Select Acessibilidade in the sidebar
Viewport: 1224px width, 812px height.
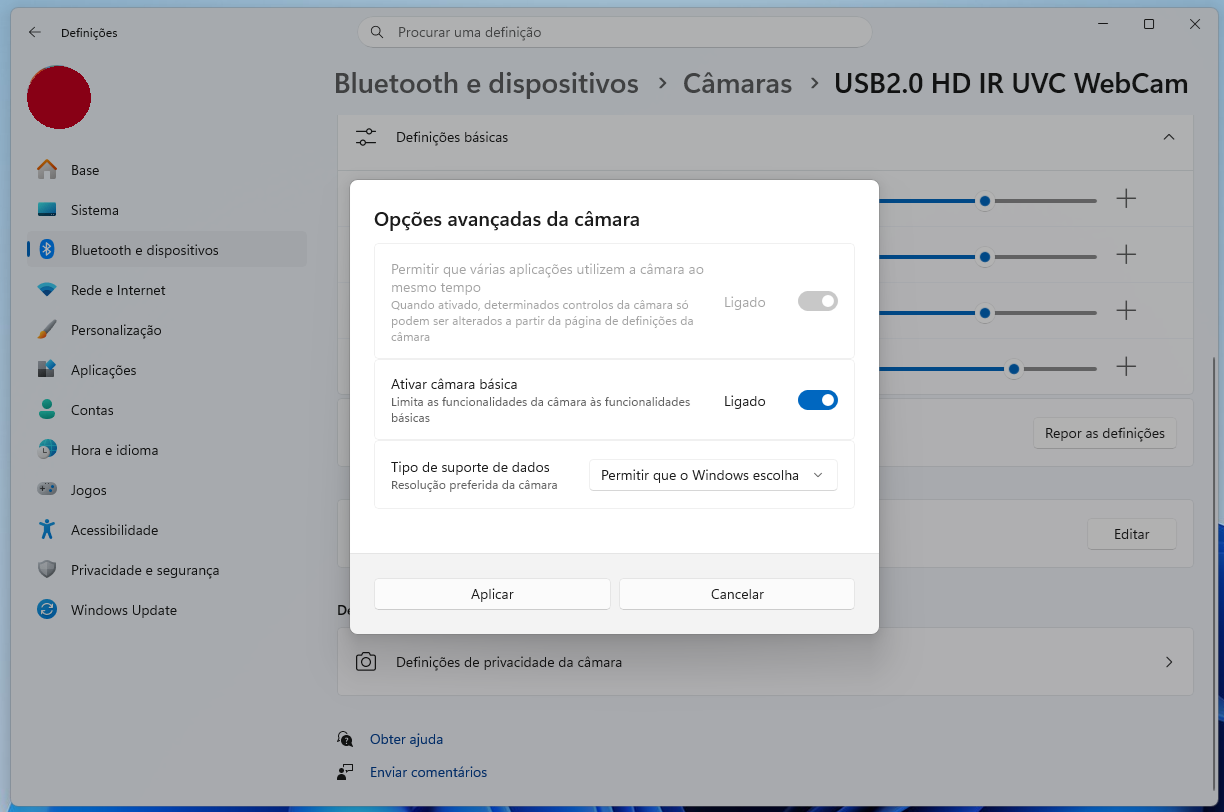(x=167, y=530)
